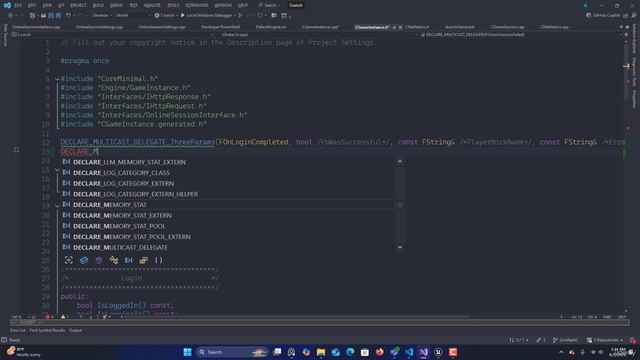The image size is (640, 360).
Task: Click DECLARE_MULTICAST_DELEGATE_ThreeParams macro on line 12
Action: (138, 142)
